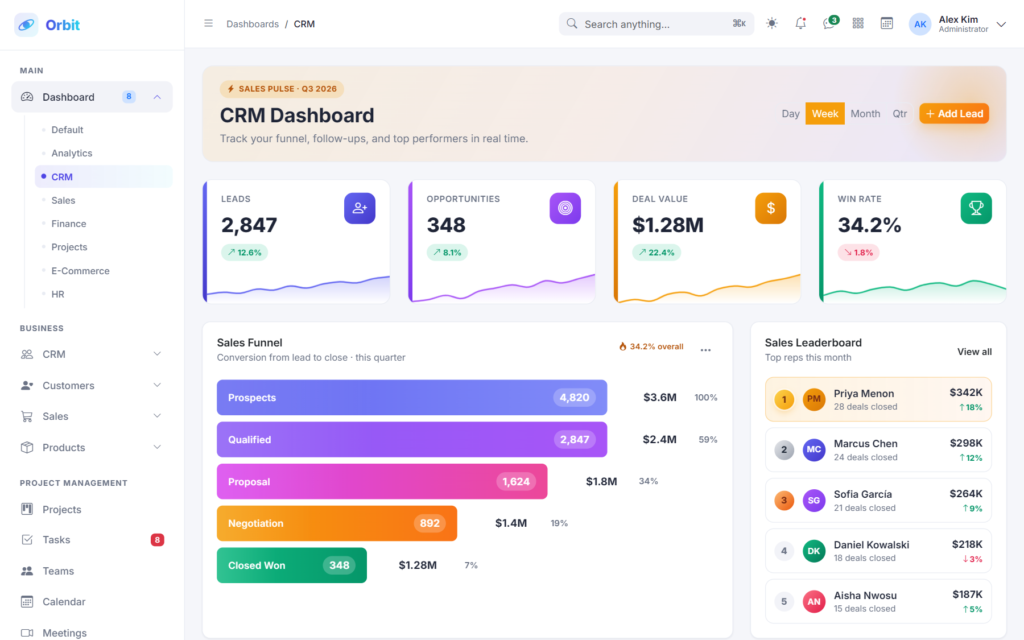Expand the CRM section under Business
This screenshot has height=640, width=1024.
point(157,354)
